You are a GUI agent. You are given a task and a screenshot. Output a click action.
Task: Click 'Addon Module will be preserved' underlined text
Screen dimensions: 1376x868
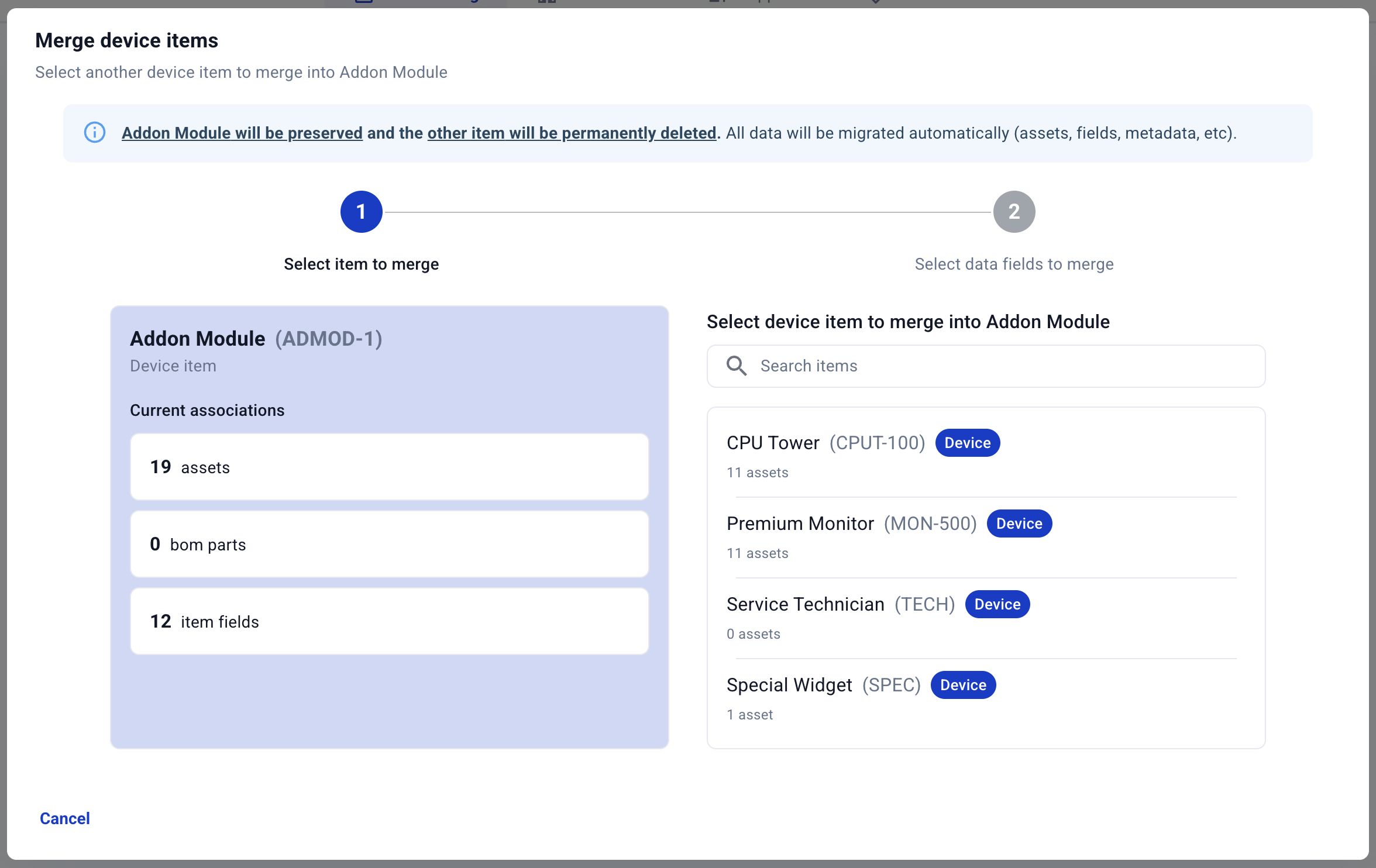pyautogui.click(x=242, y=133)
